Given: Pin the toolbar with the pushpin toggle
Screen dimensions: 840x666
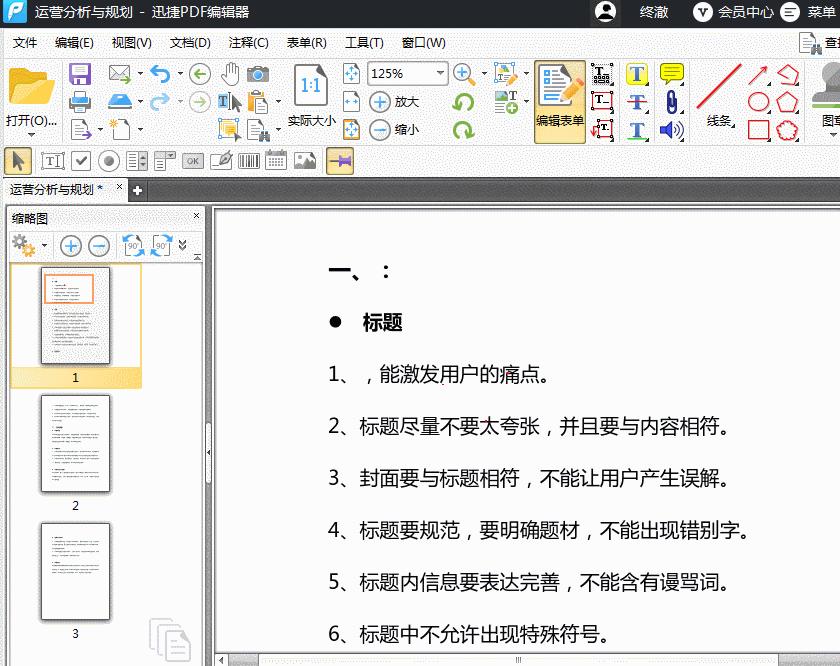Looking at the screenshot, I should (339, 160).
